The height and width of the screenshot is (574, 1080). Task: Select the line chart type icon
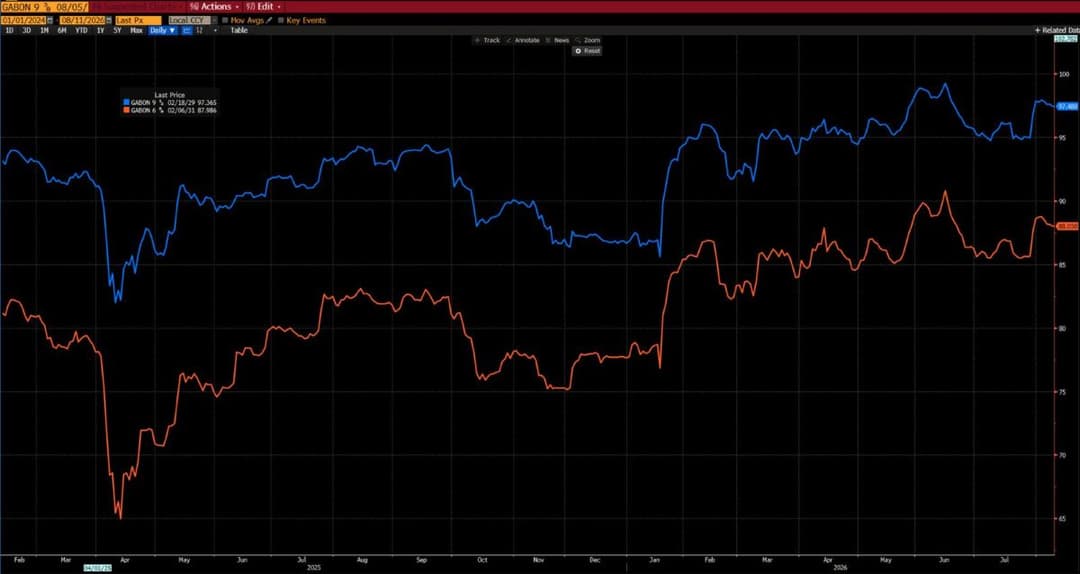click(x=186, y=30)
